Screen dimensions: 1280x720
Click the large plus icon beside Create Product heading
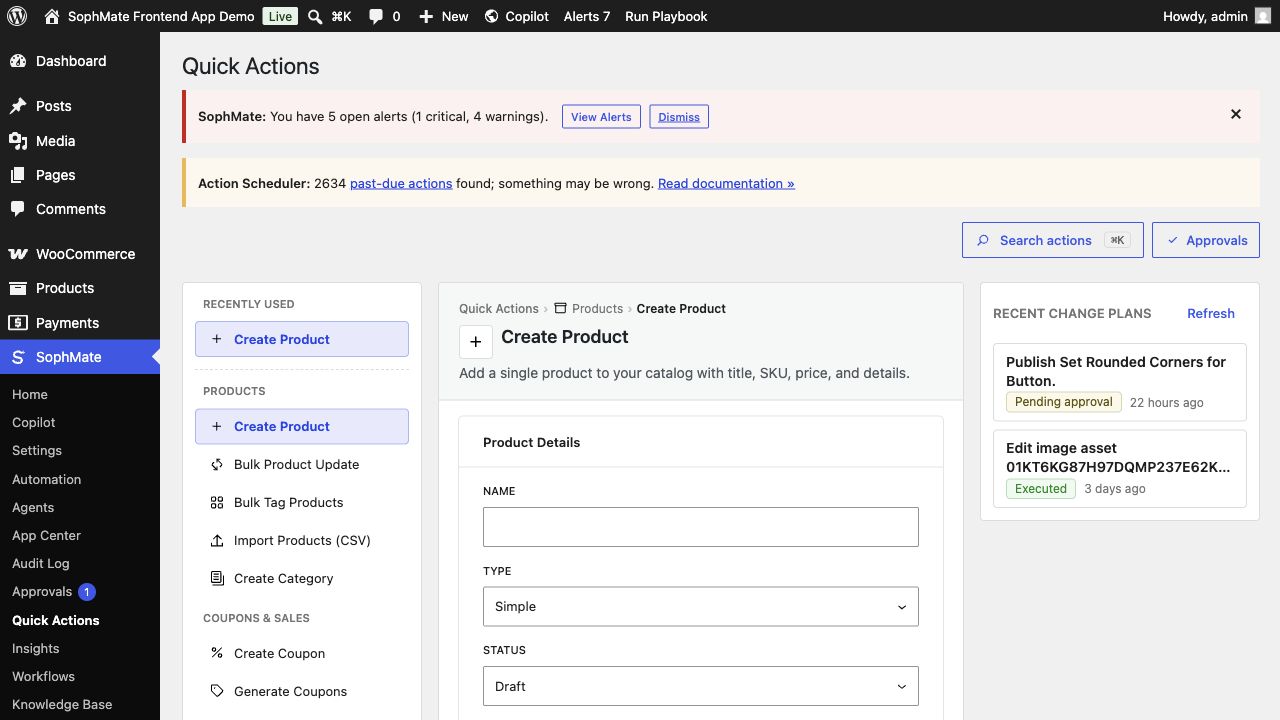click(x=476, y=342)
